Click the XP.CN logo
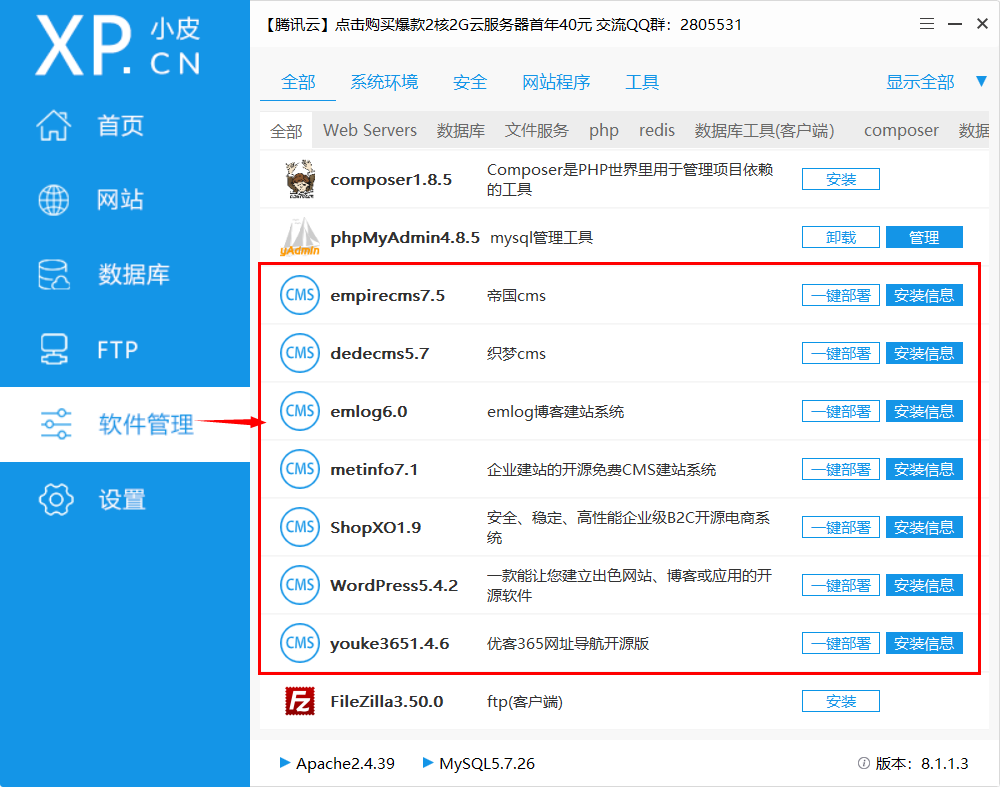Screen dimensions: 1000x787 pyautogui.click(x=118, y=46)
